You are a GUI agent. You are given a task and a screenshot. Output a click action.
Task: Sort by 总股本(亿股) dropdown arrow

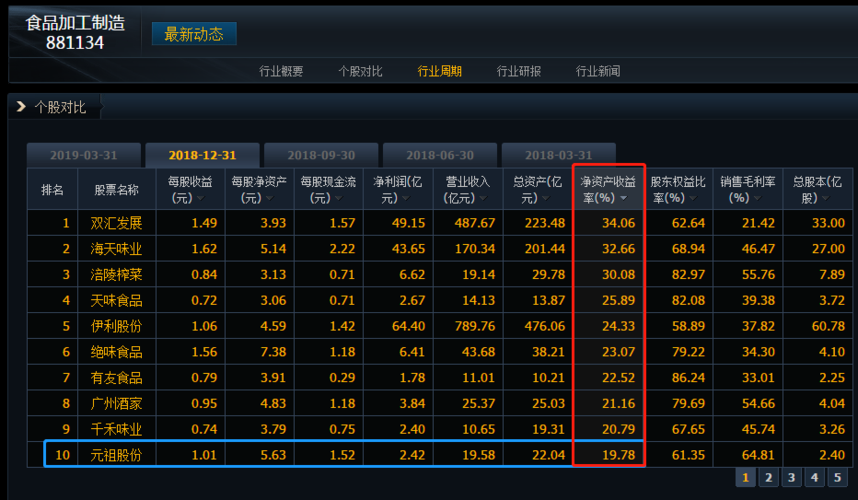[825, 198]
